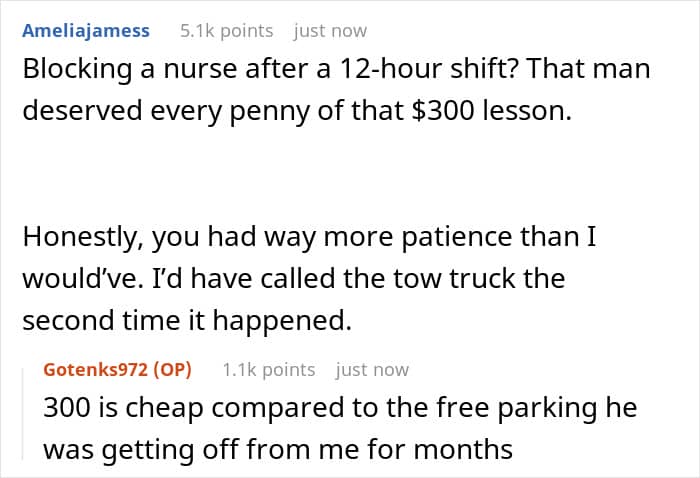
Task: Click the line starting "Blocking a nurse"
Action: tap(335, 70)
